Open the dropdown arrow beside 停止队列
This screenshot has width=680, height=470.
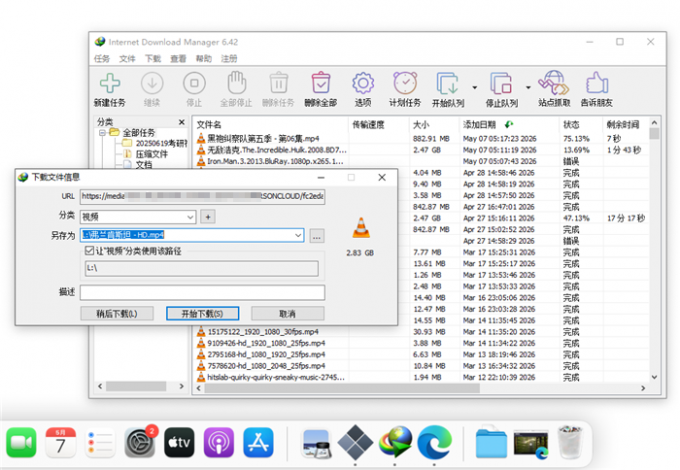click(528, 88)
